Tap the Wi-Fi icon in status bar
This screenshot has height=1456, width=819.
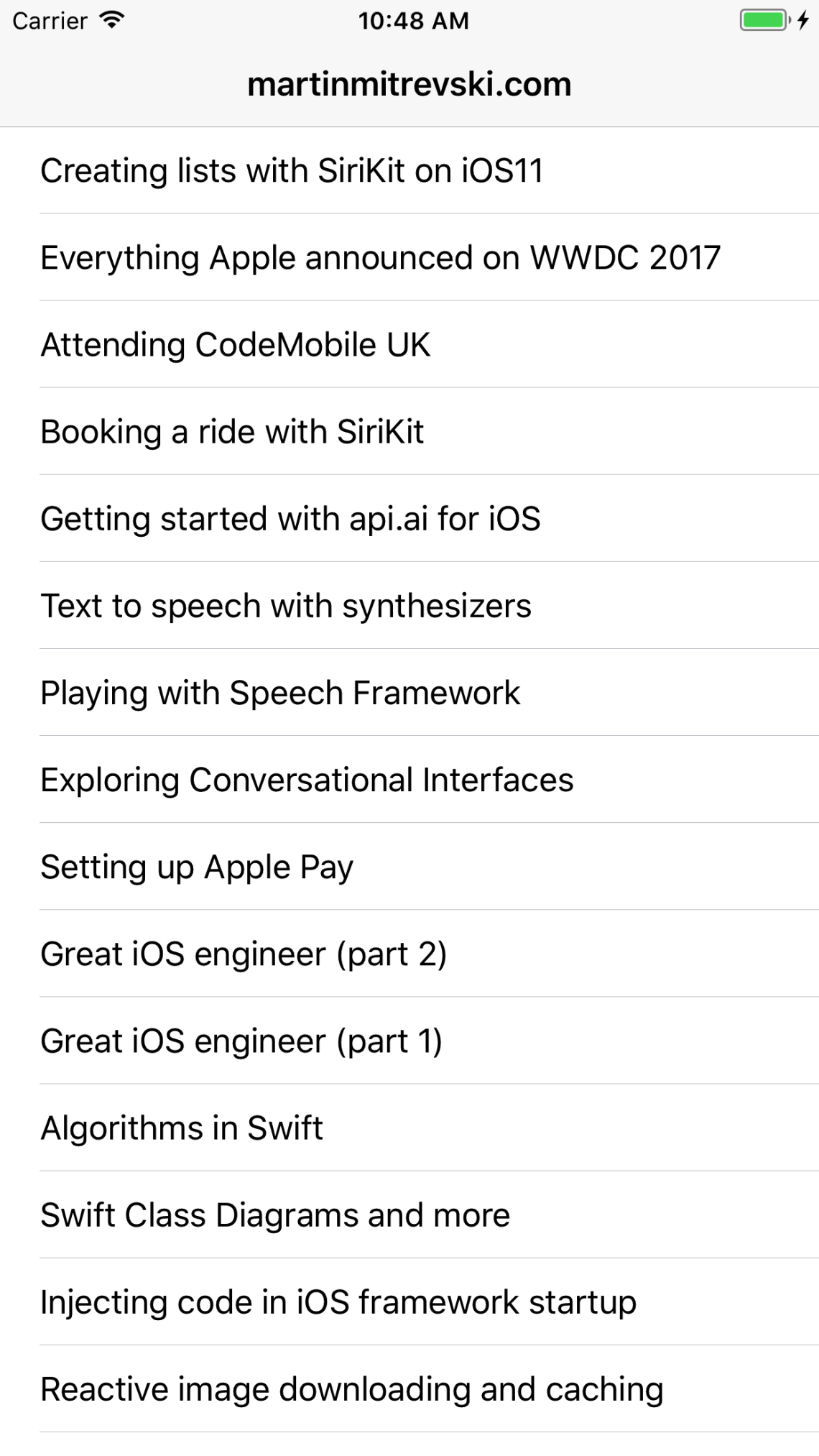click(111, 20)
